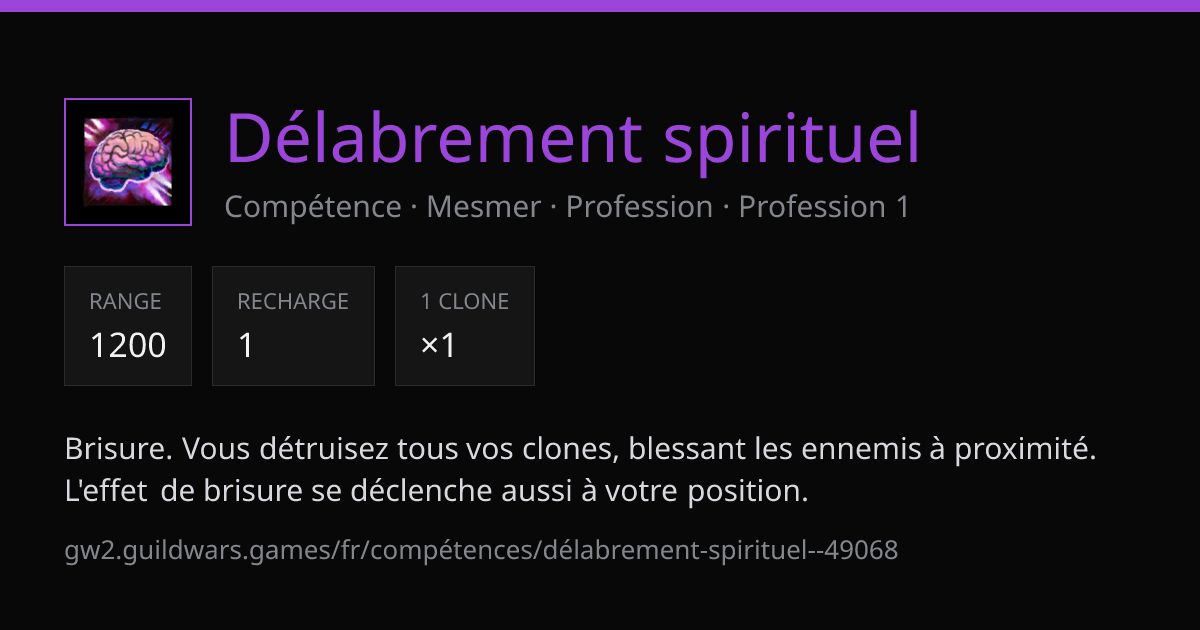Click the RANGE stat label
1200x630 pixels.
[125, 301]
